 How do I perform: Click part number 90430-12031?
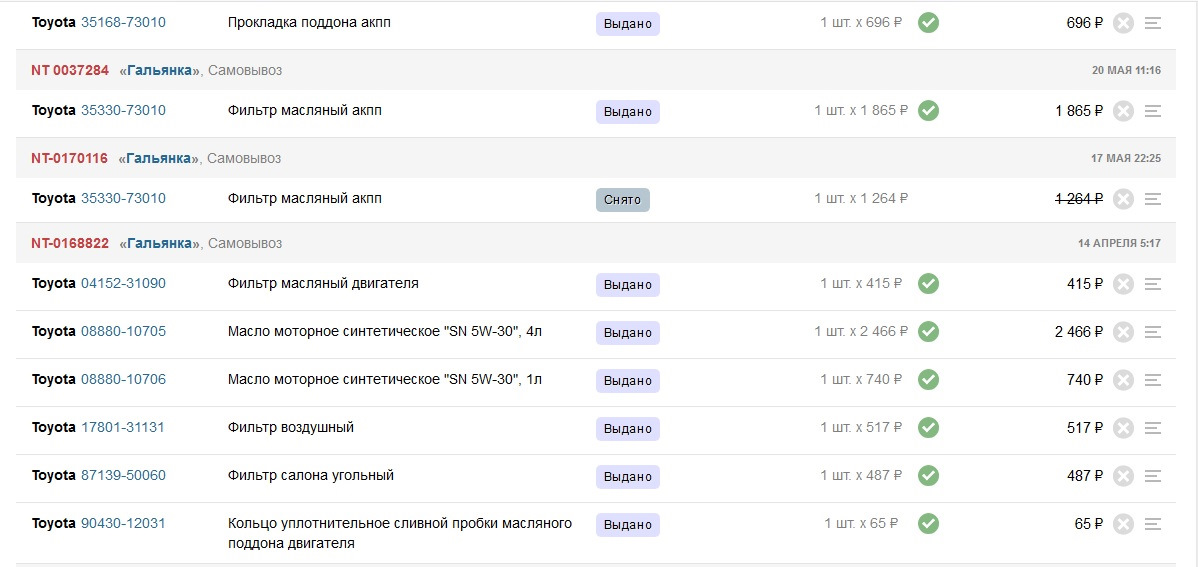(123, 523)
